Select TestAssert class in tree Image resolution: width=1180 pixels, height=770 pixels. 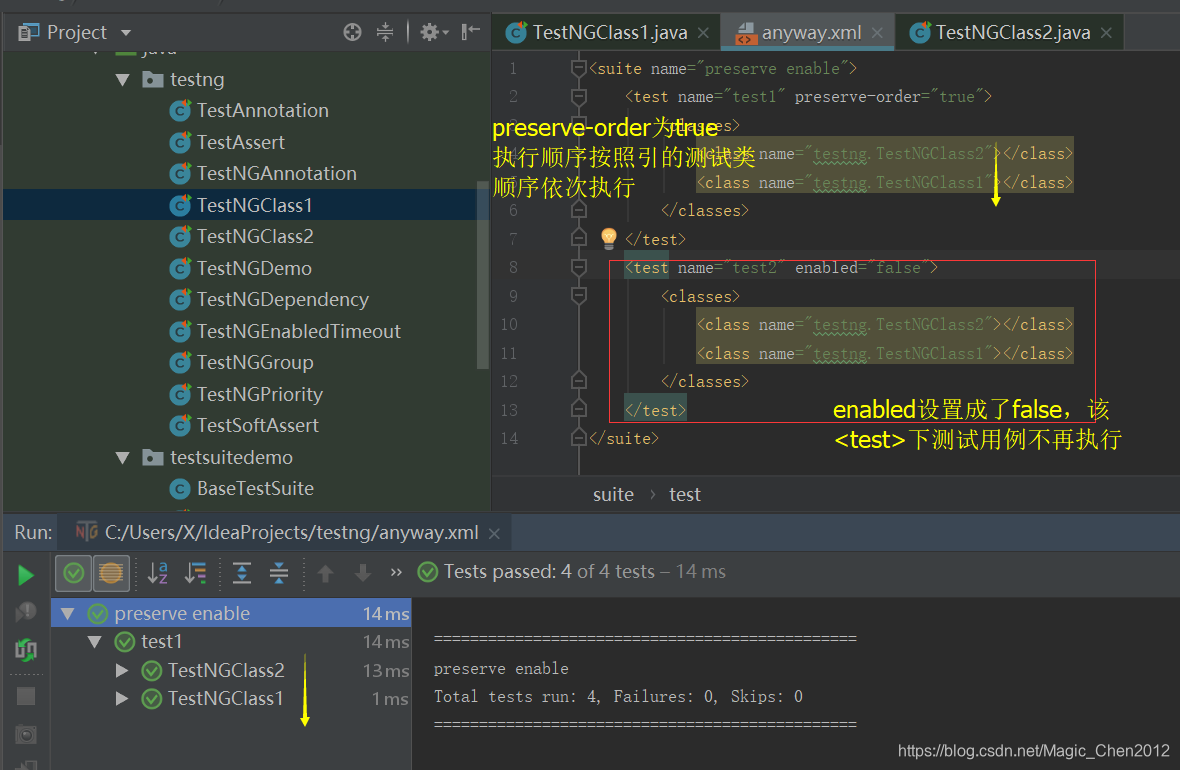[241, 142]
